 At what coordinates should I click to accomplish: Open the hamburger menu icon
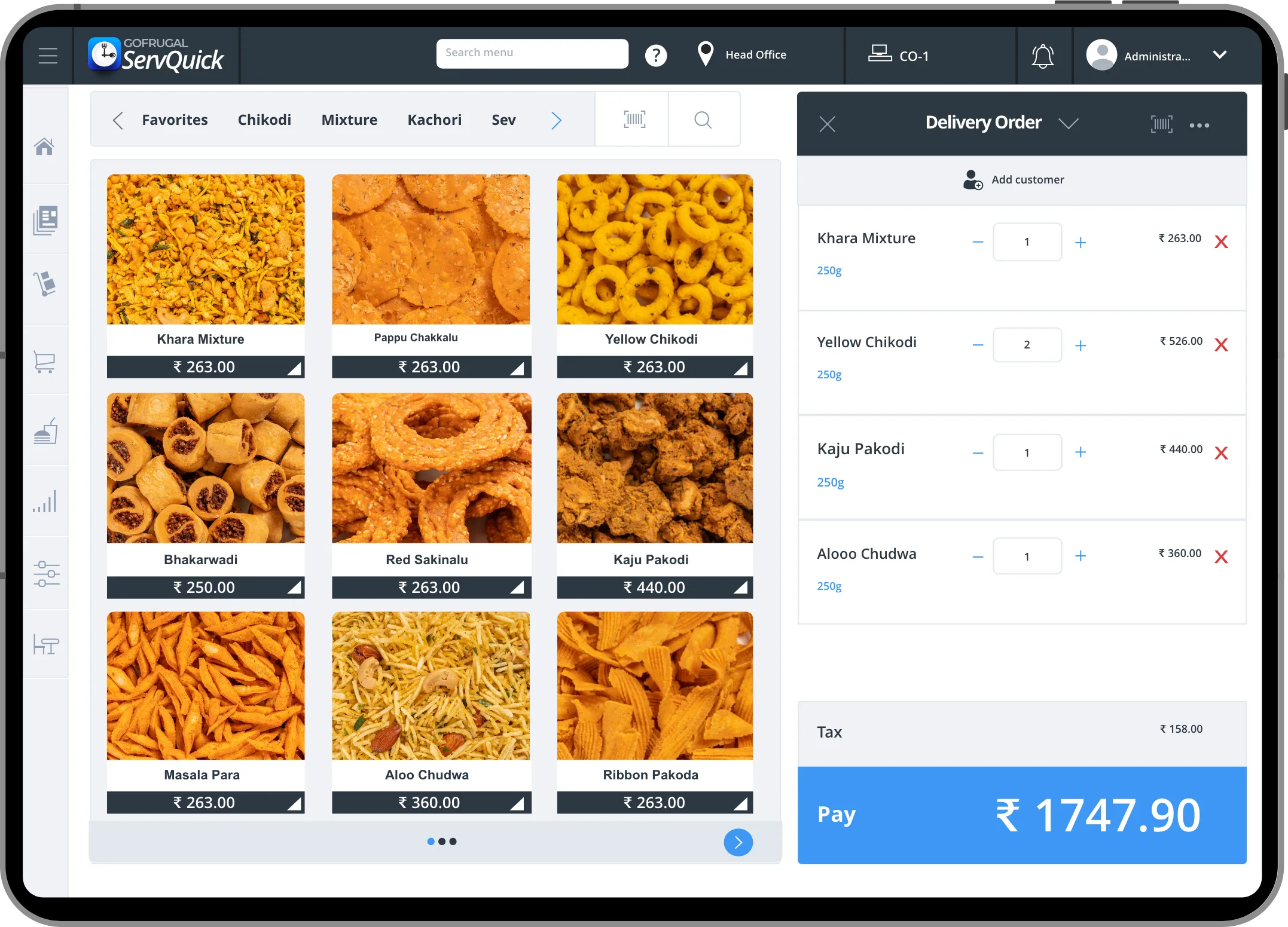(x=48, y=56)
